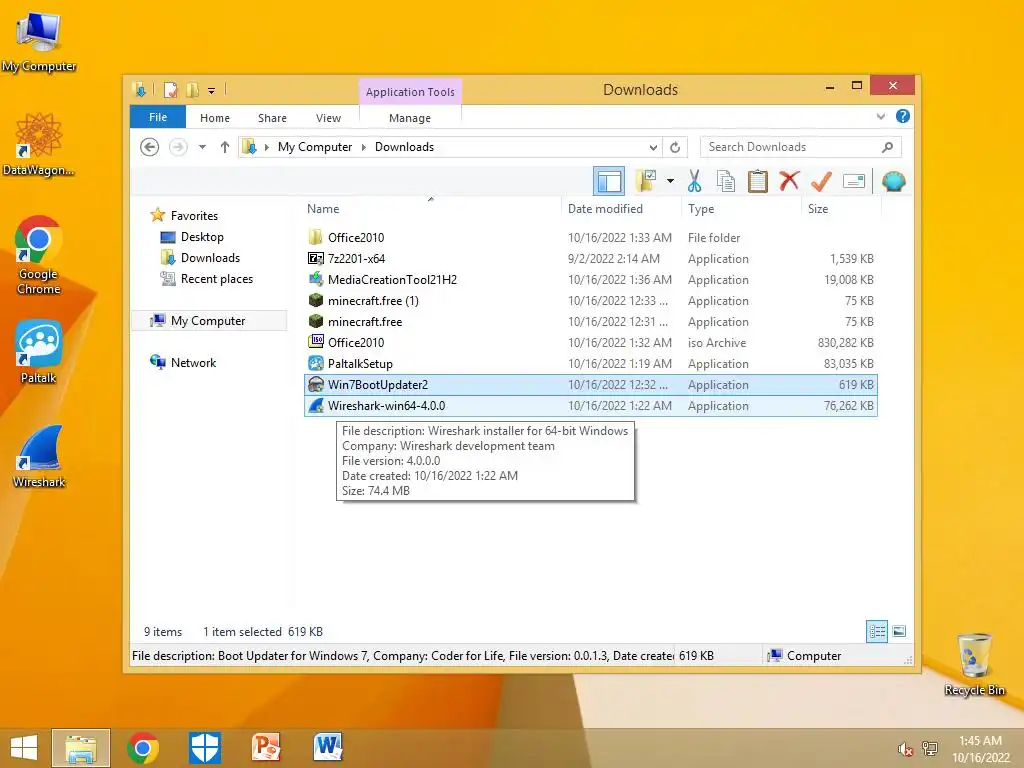Refresh the Downloads folder view
Image resolution: width=1024 pixels, height=768 pixels.
(x=675, y=147)
